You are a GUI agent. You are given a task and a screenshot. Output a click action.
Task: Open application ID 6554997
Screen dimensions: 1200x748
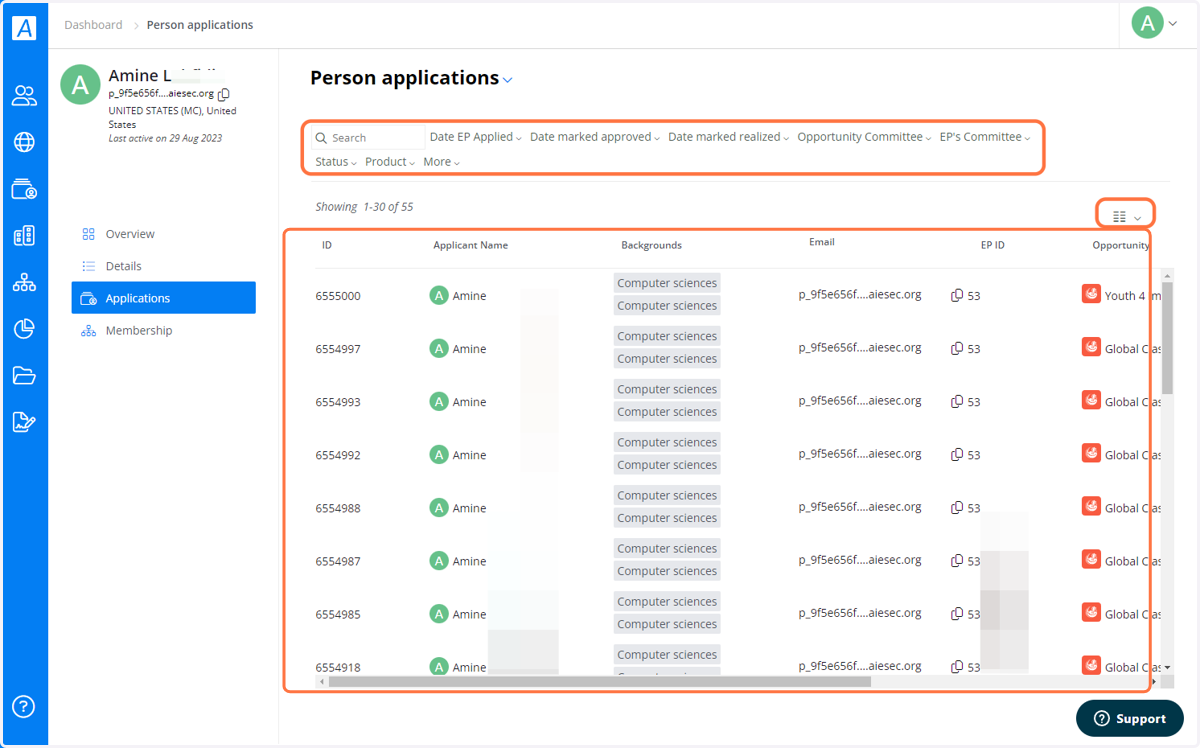pos(338,349)
